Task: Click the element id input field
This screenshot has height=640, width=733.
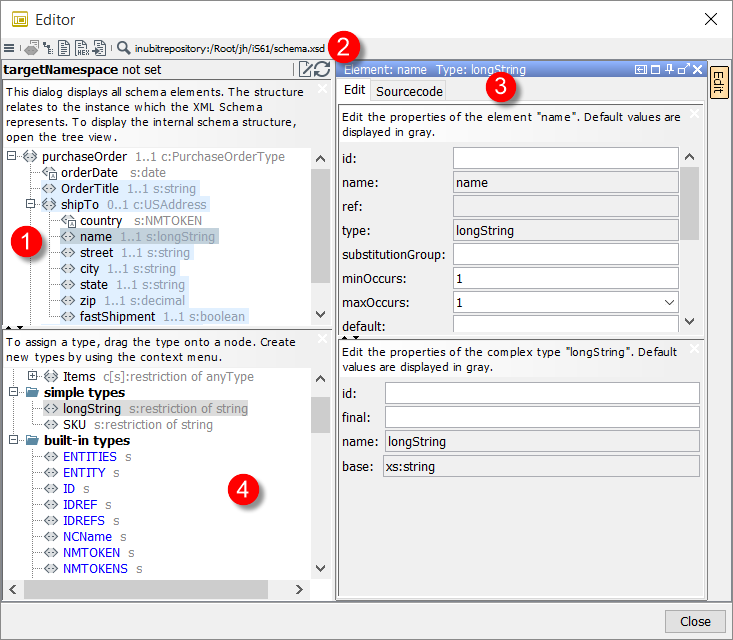Action: click(565, 158)
